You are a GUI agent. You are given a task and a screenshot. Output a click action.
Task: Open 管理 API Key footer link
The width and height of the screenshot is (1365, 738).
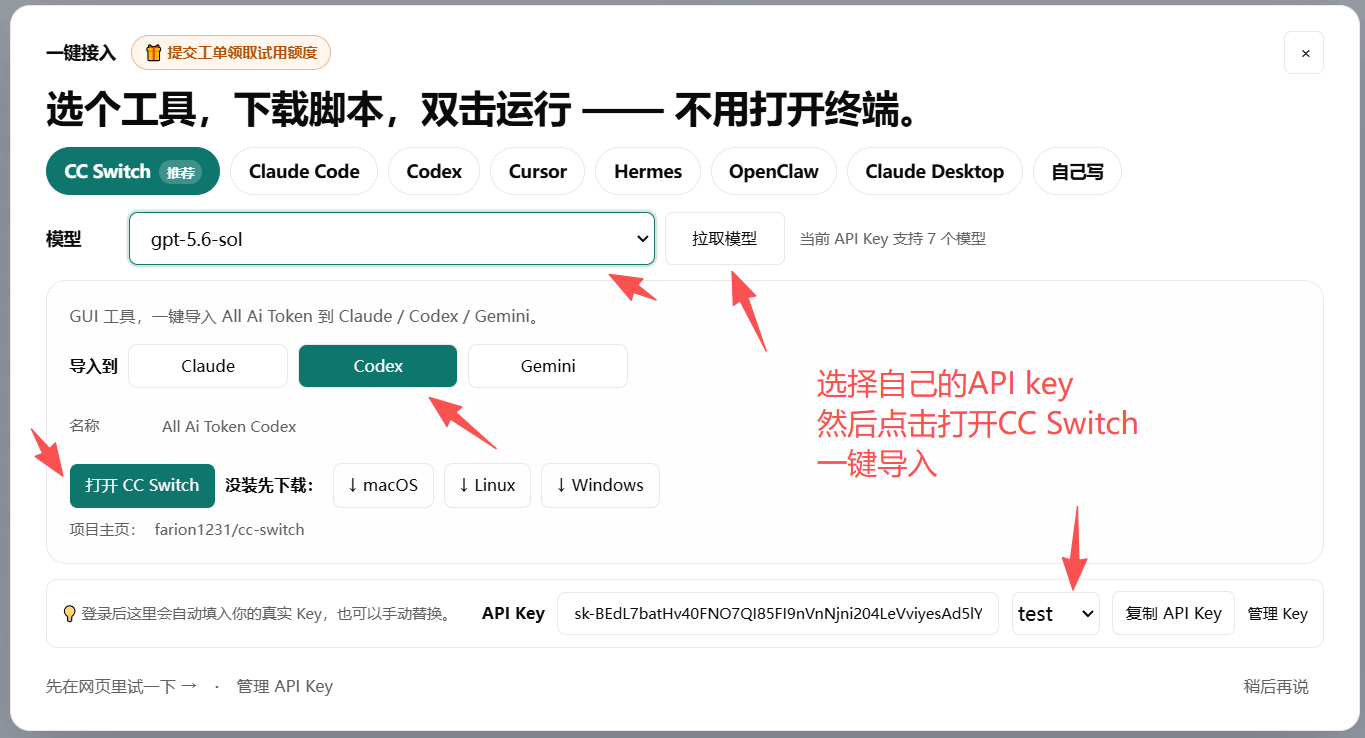coord(285,686)
